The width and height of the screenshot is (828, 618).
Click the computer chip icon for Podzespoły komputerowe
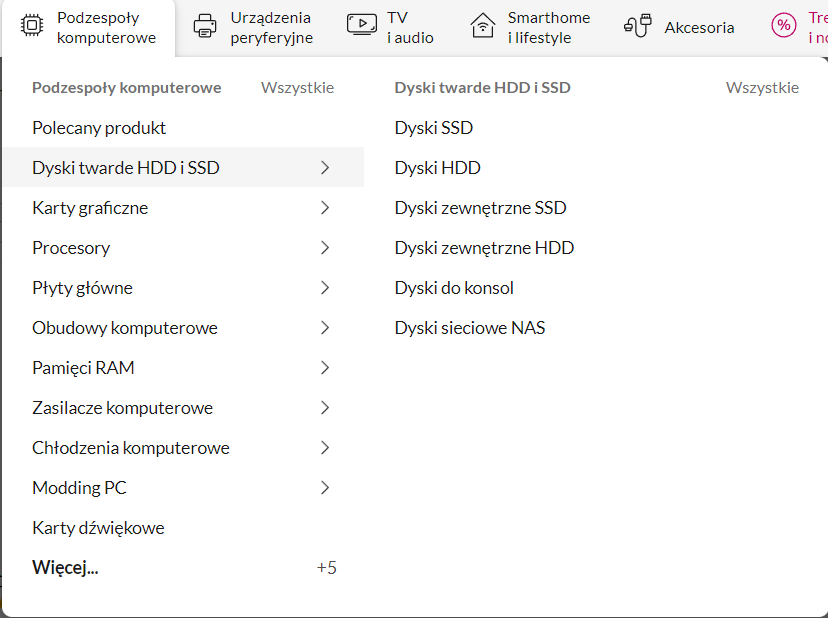click(32, 27)
